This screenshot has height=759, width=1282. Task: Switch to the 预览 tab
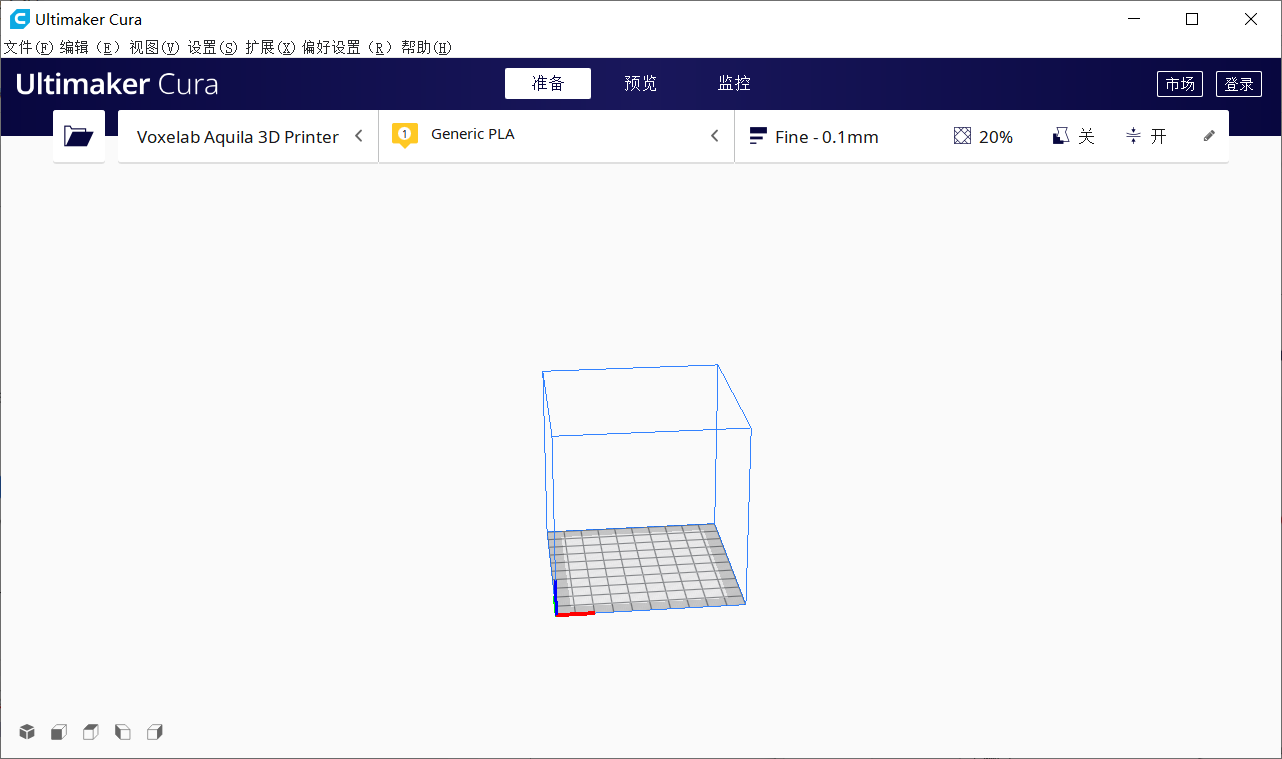(x=640, y=83)
